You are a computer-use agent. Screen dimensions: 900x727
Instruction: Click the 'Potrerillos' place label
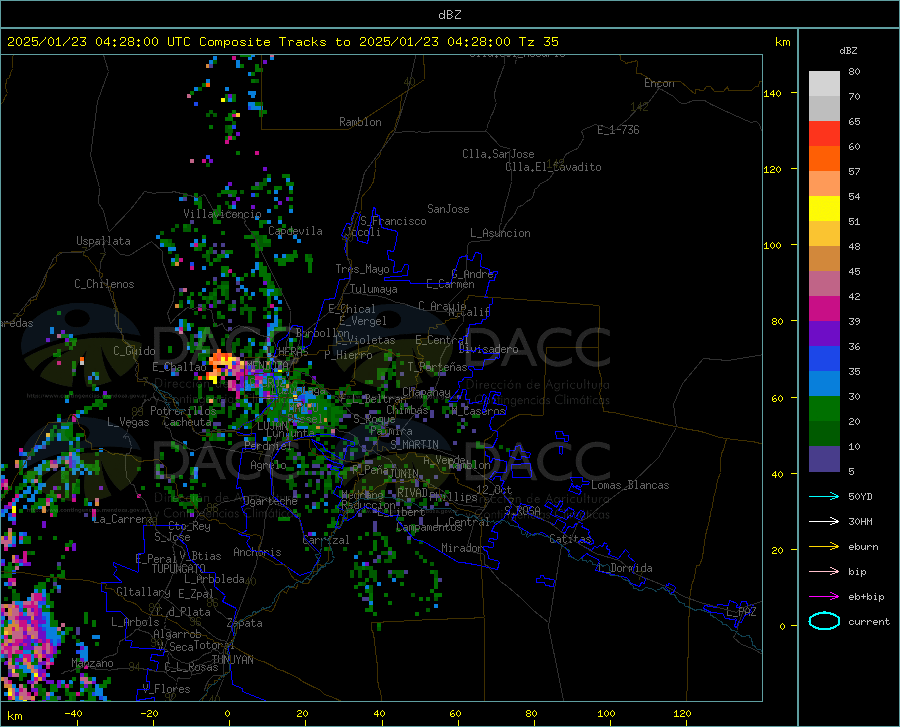point(183,411)
